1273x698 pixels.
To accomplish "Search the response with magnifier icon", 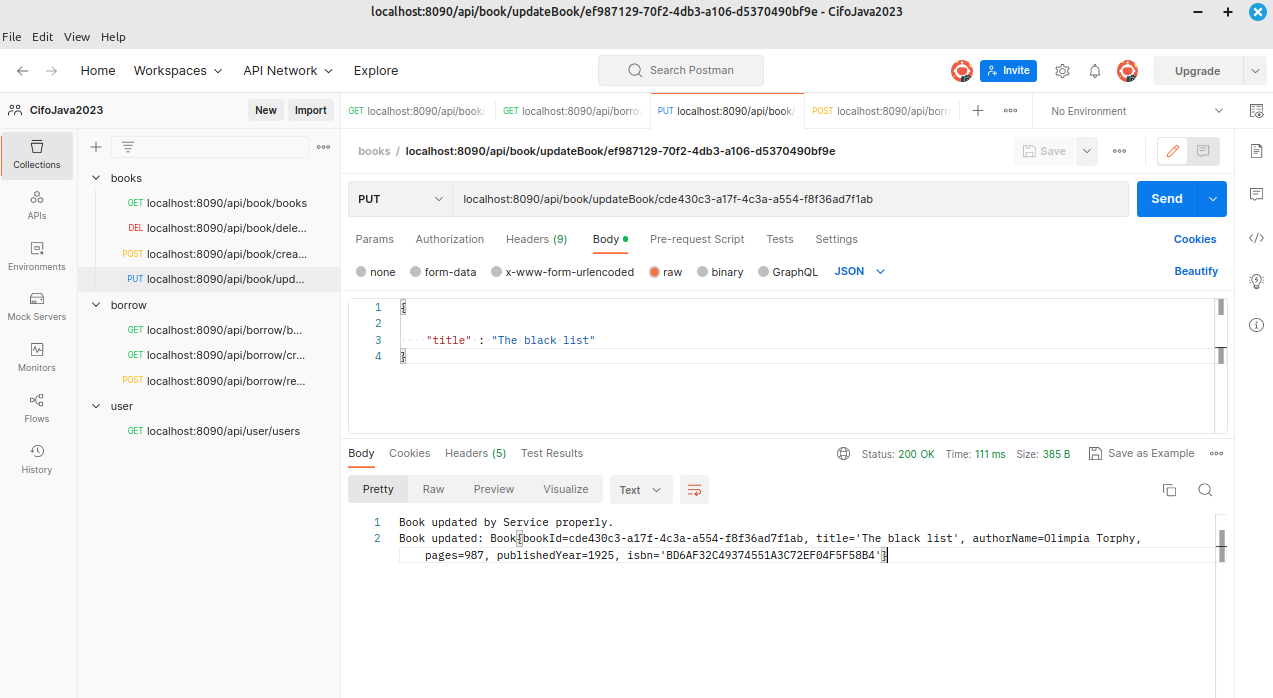I will (x=1205, y=490).
